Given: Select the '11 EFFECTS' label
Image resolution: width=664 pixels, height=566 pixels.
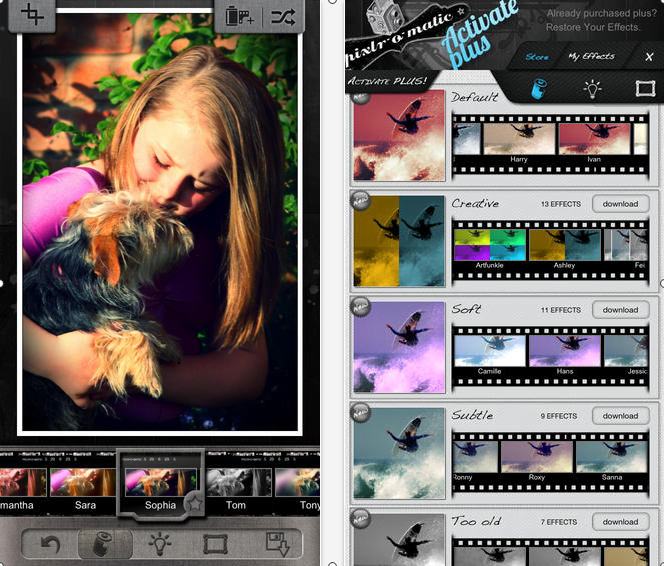Looking at the screenshot, I should 561,310.
